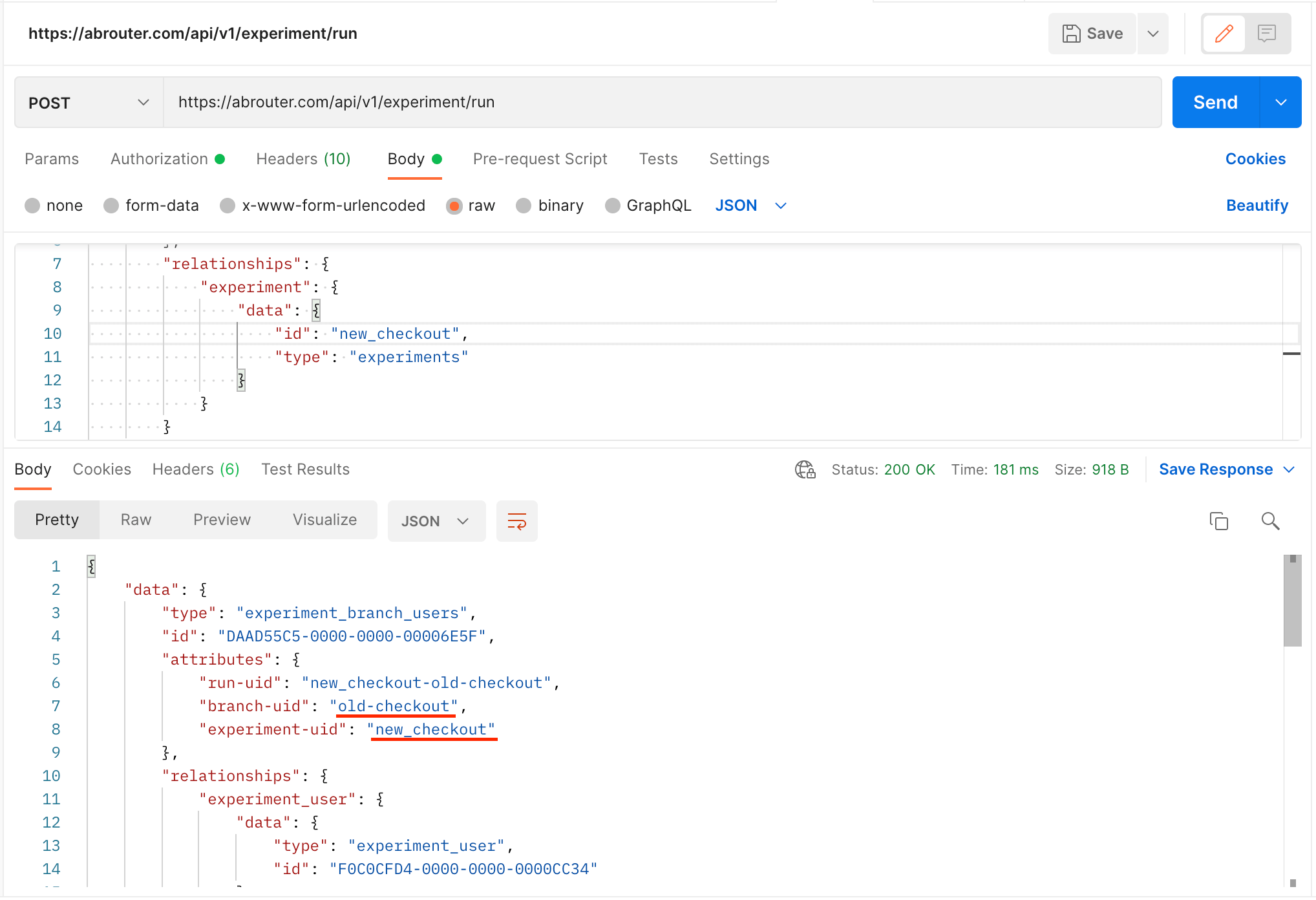This screenshot has width=1316, height=900.
Task: Select the raw body radio button
Action: (454, 206)
